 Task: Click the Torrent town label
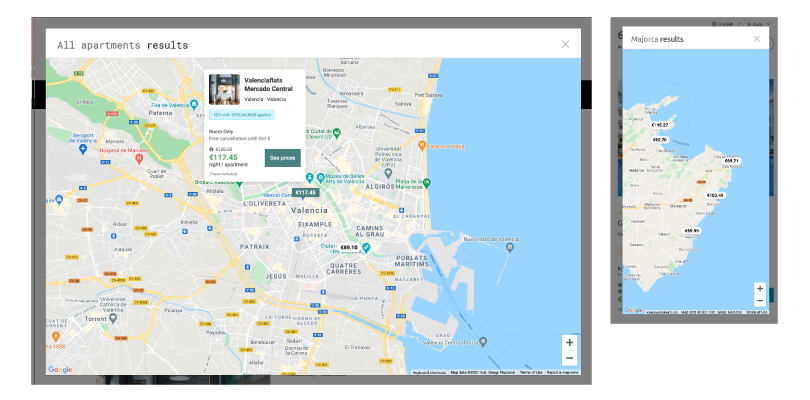pyautogui.click(x=96, y=319)
